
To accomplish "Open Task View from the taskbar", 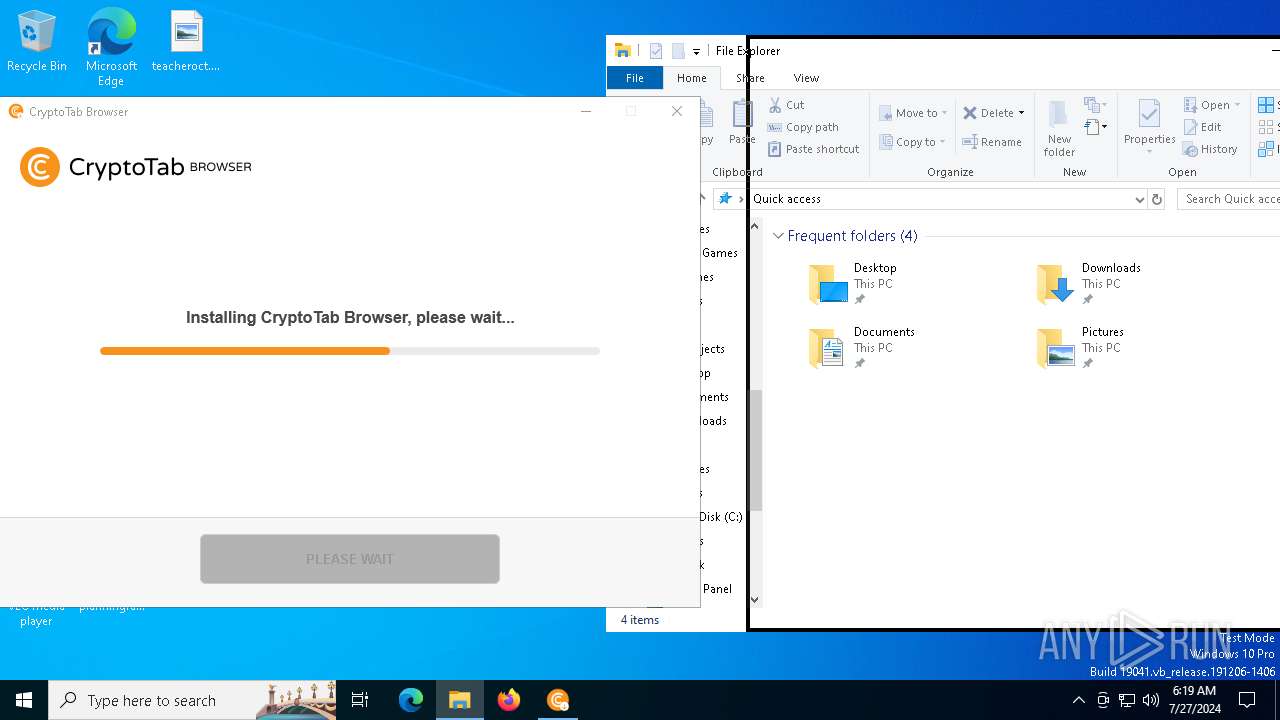I will point(360,700).
